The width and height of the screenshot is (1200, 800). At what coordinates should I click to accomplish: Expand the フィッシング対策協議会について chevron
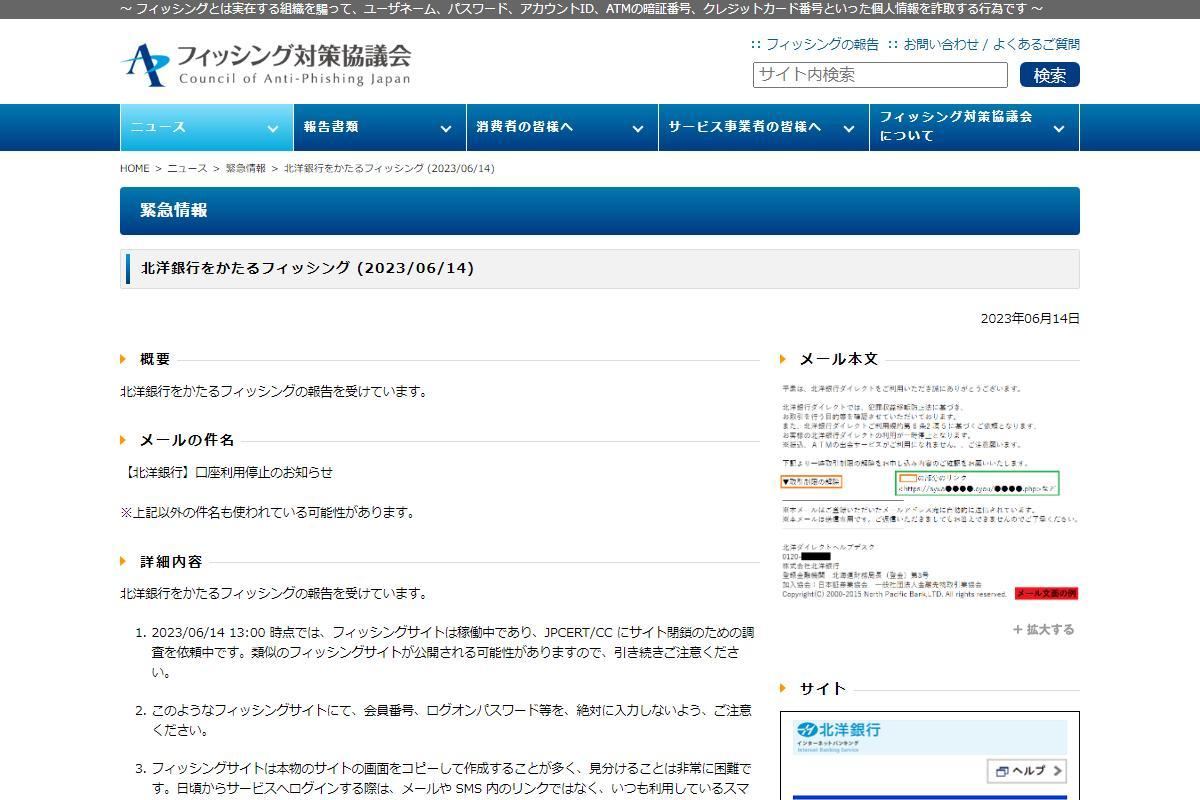pos(1059,128)
